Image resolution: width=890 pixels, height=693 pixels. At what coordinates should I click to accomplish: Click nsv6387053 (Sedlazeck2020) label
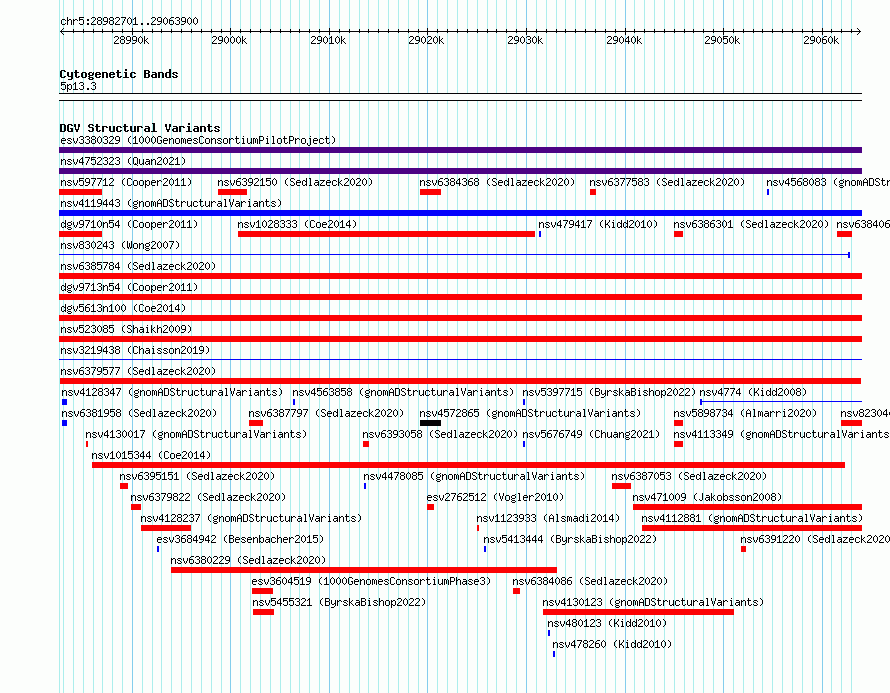(689, 476)
